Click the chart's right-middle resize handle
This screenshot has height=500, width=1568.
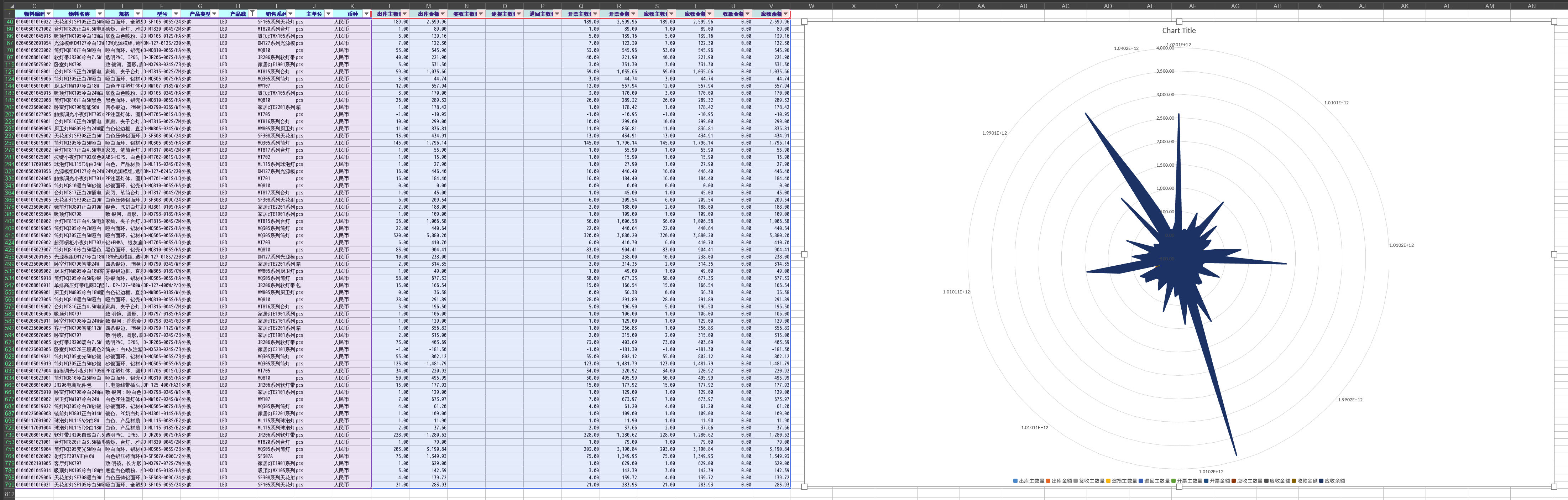click(1554, 254)
